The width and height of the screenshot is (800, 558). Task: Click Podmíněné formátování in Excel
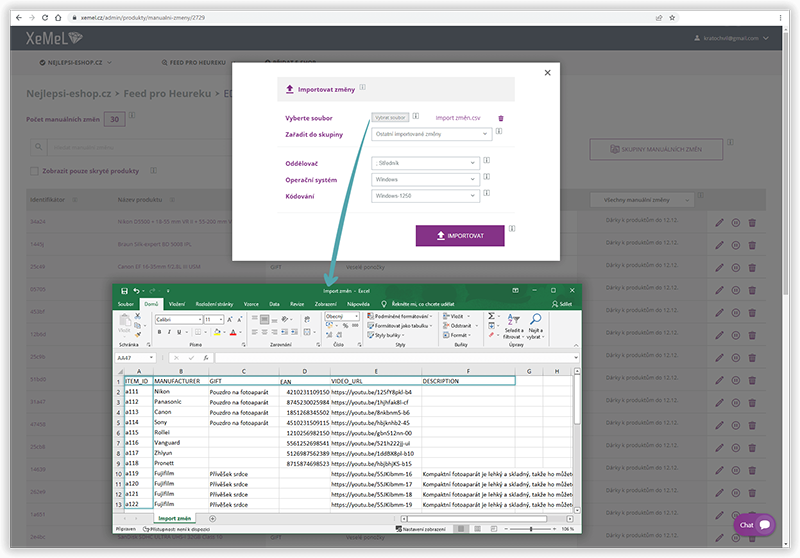(x=400, y=316)
